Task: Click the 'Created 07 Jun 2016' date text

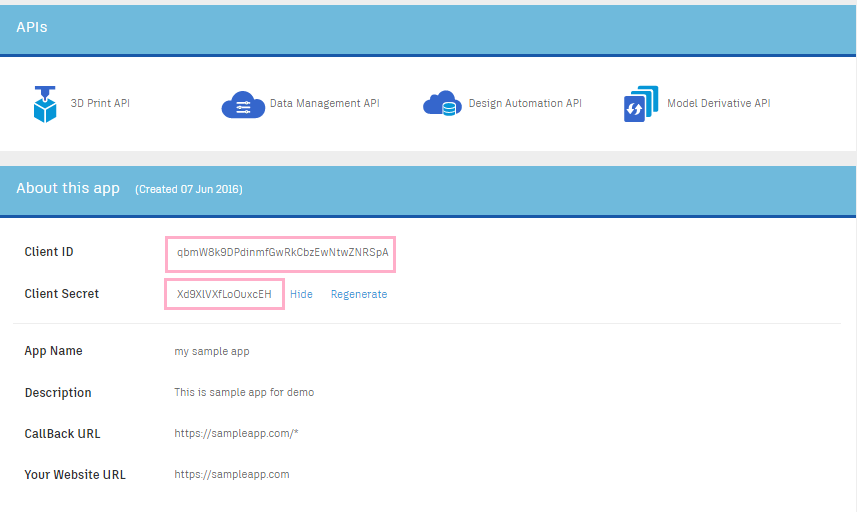Action: tap(188, 189)
